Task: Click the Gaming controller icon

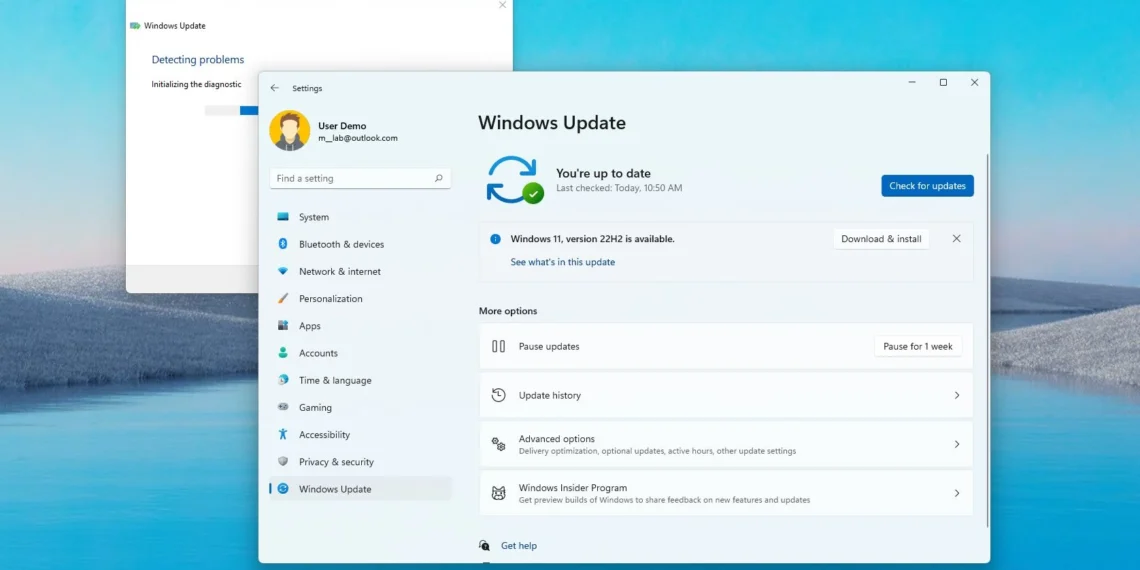Action: coord(283,407)
